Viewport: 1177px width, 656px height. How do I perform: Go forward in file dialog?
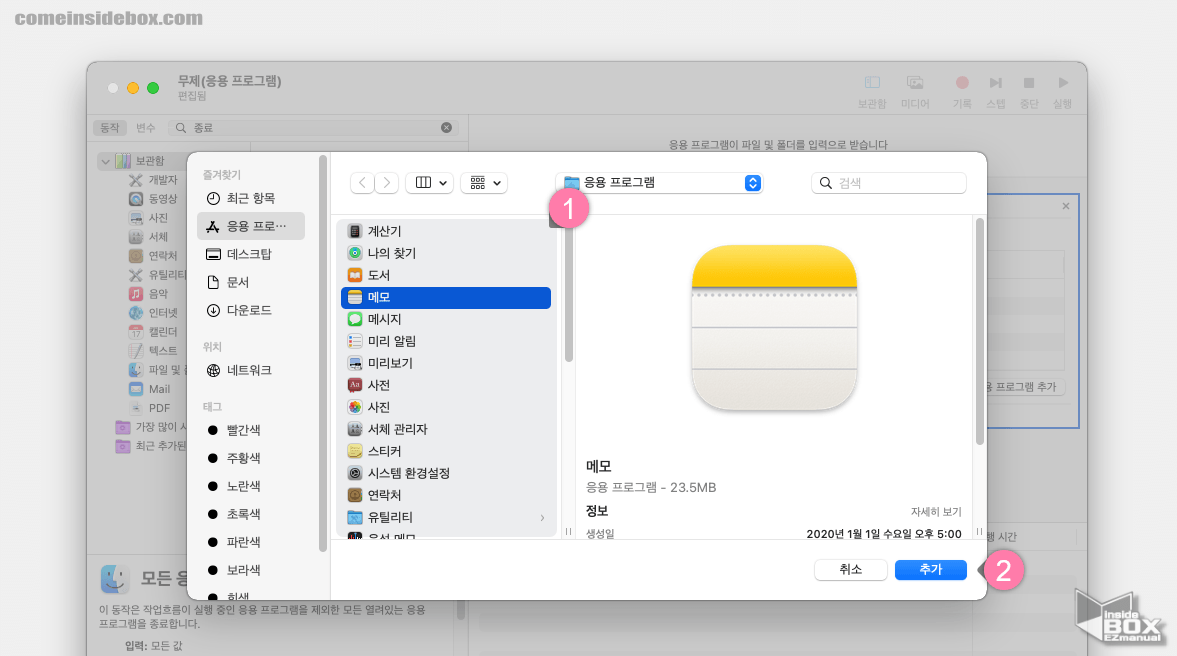point(387,182)
